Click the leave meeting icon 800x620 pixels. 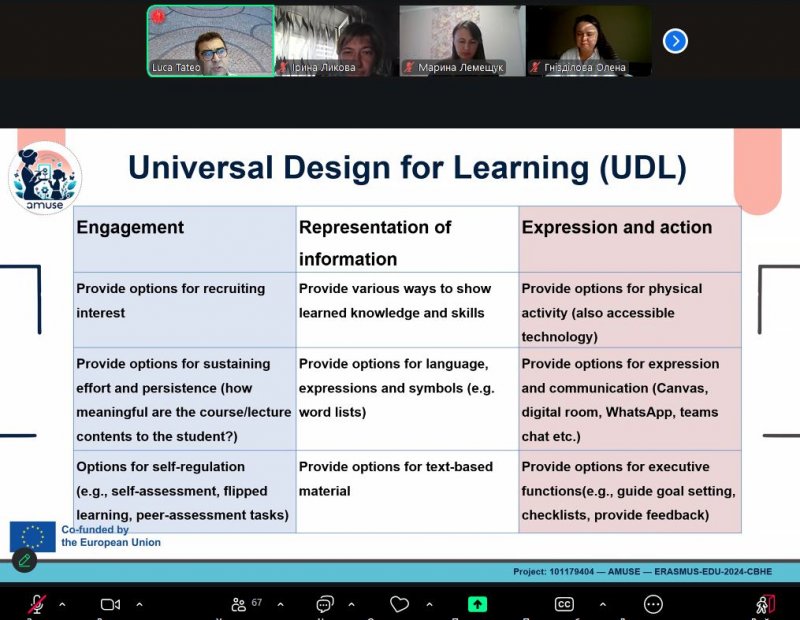click(765, 604)
